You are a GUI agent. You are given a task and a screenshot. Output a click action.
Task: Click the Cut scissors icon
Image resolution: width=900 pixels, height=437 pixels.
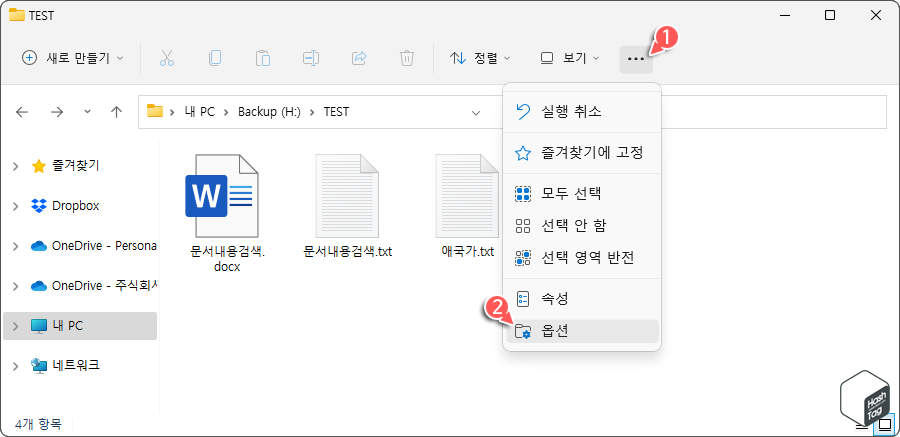point(167,58)
